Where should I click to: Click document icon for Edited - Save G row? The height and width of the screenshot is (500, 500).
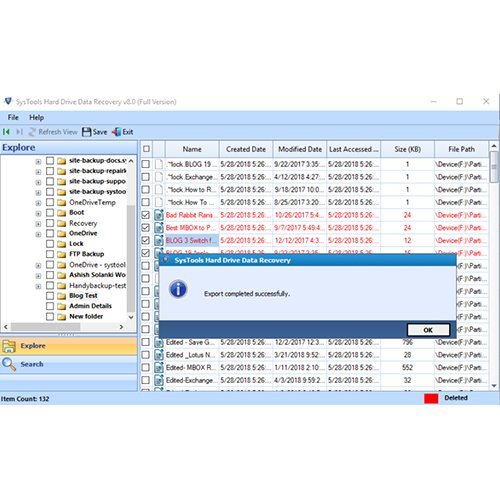click(x=159, y=342)
